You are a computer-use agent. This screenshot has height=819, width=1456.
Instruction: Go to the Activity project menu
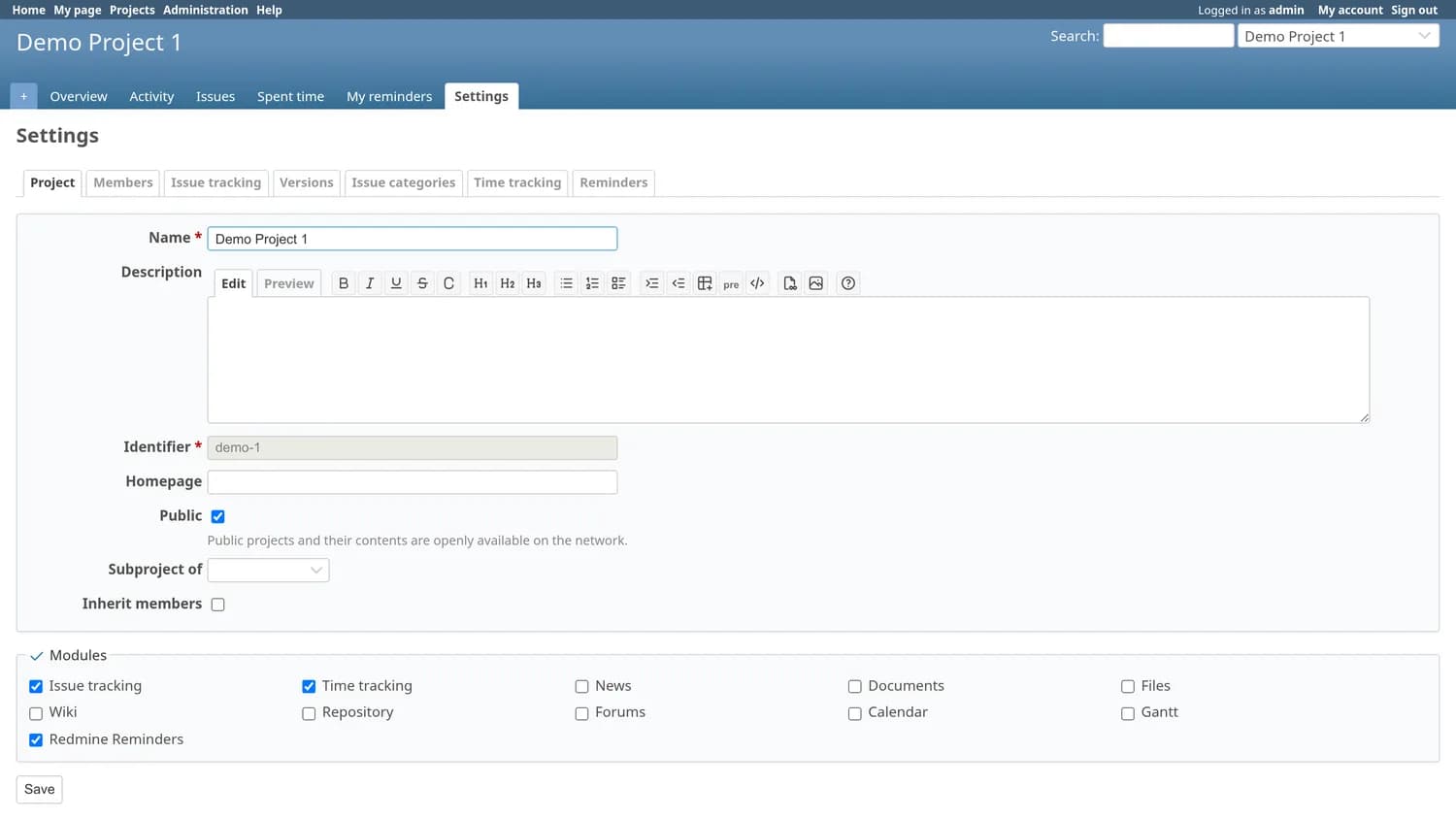point(151,96)
